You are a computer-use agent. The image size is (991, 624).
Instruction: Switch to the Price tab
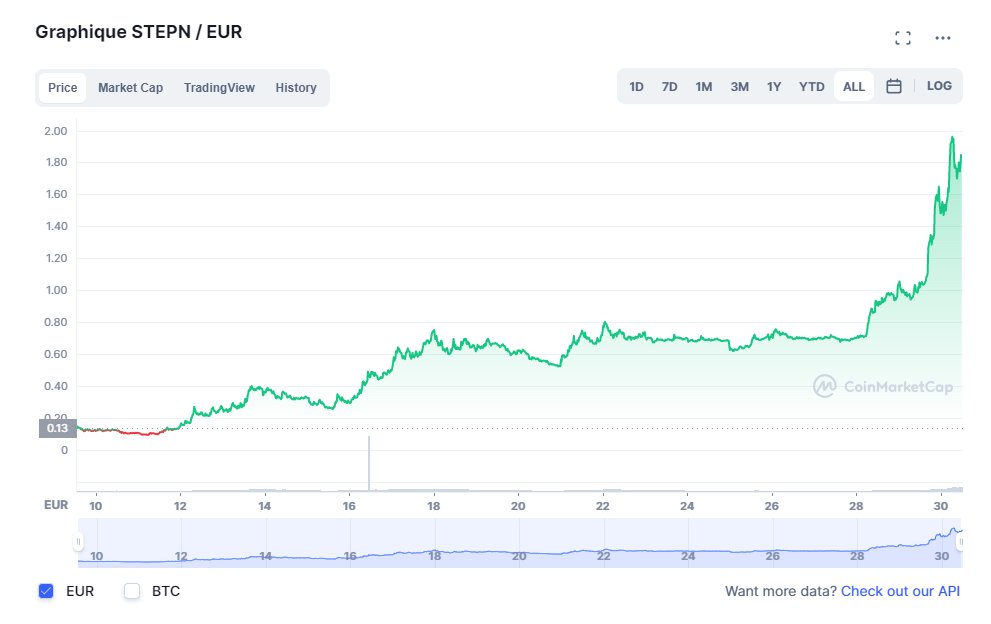coord(63,87)
